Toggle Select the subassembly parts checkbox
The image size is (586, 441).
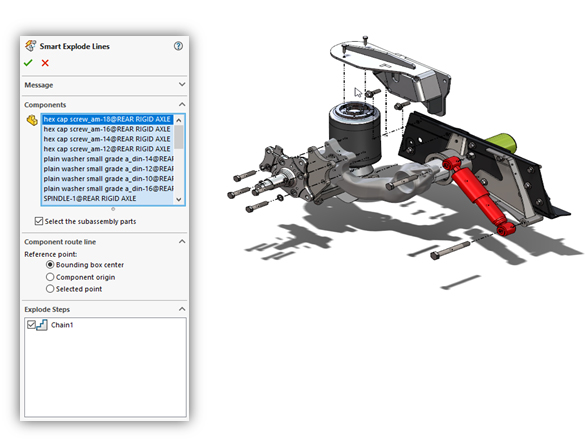(38, 221)
